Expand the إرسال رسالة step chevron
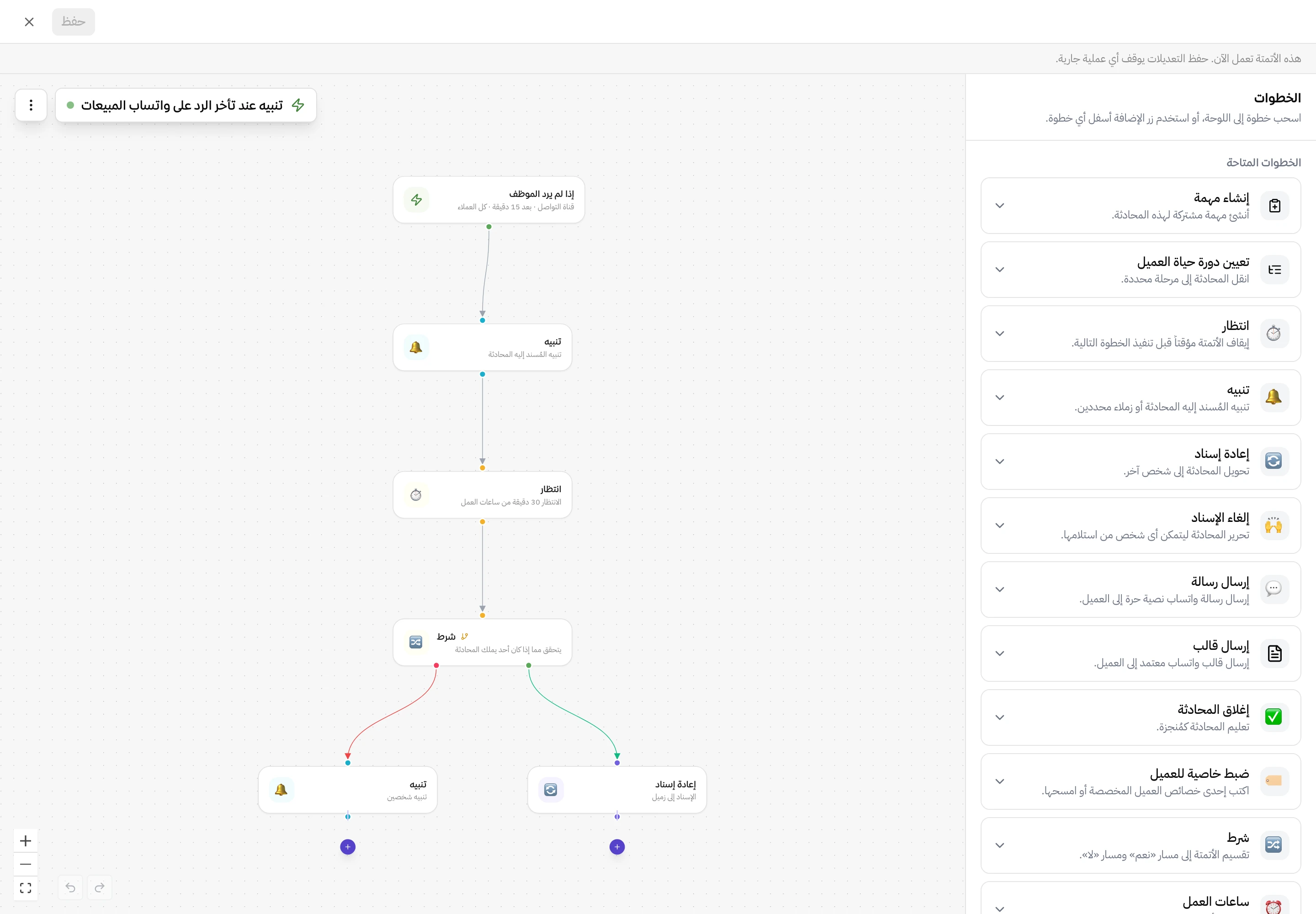 (999, 589)
